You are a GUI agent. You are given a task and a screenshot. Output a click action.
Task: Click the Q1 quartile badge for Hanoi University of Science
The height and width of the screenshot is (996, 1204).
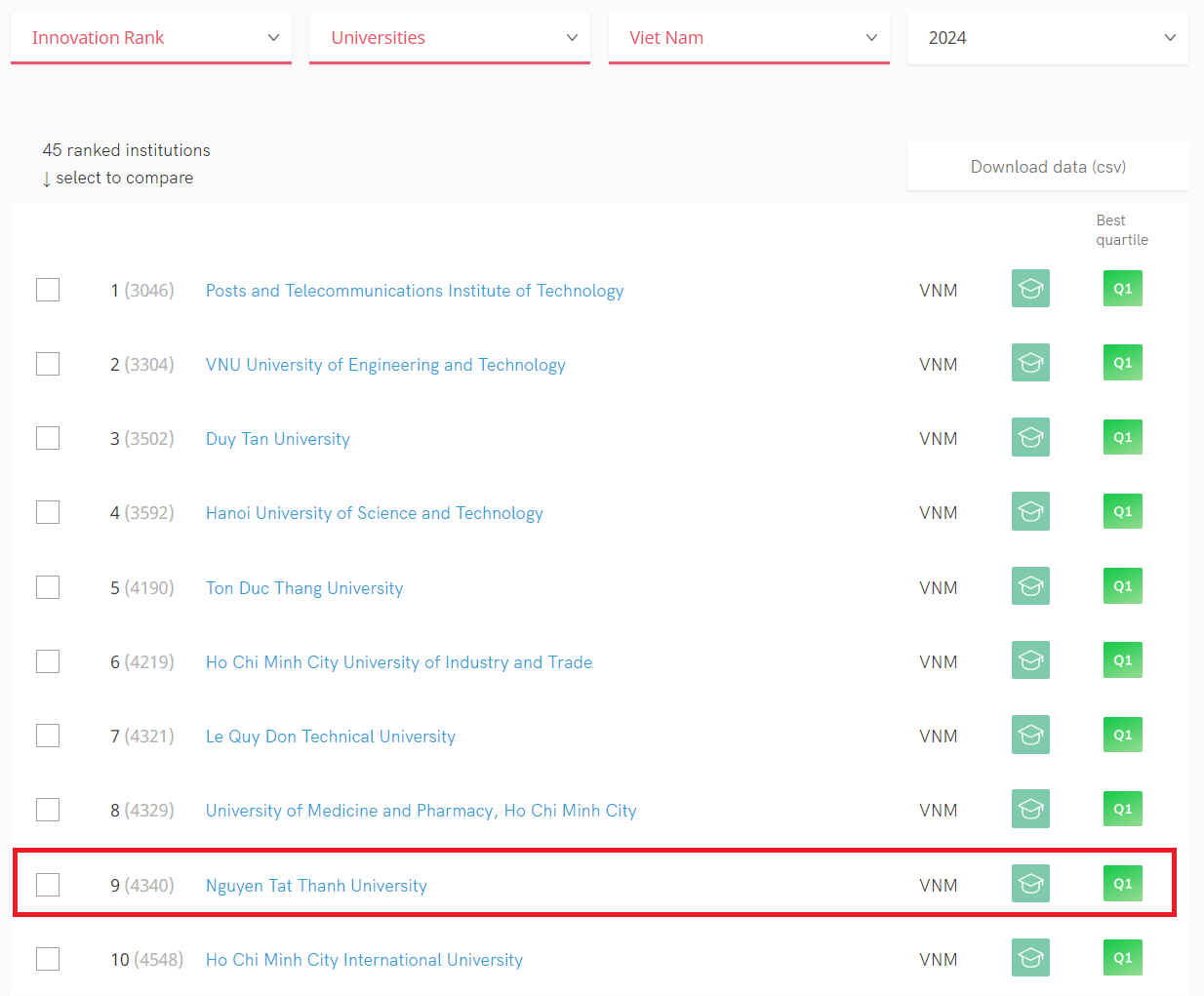pos(1122,511)
